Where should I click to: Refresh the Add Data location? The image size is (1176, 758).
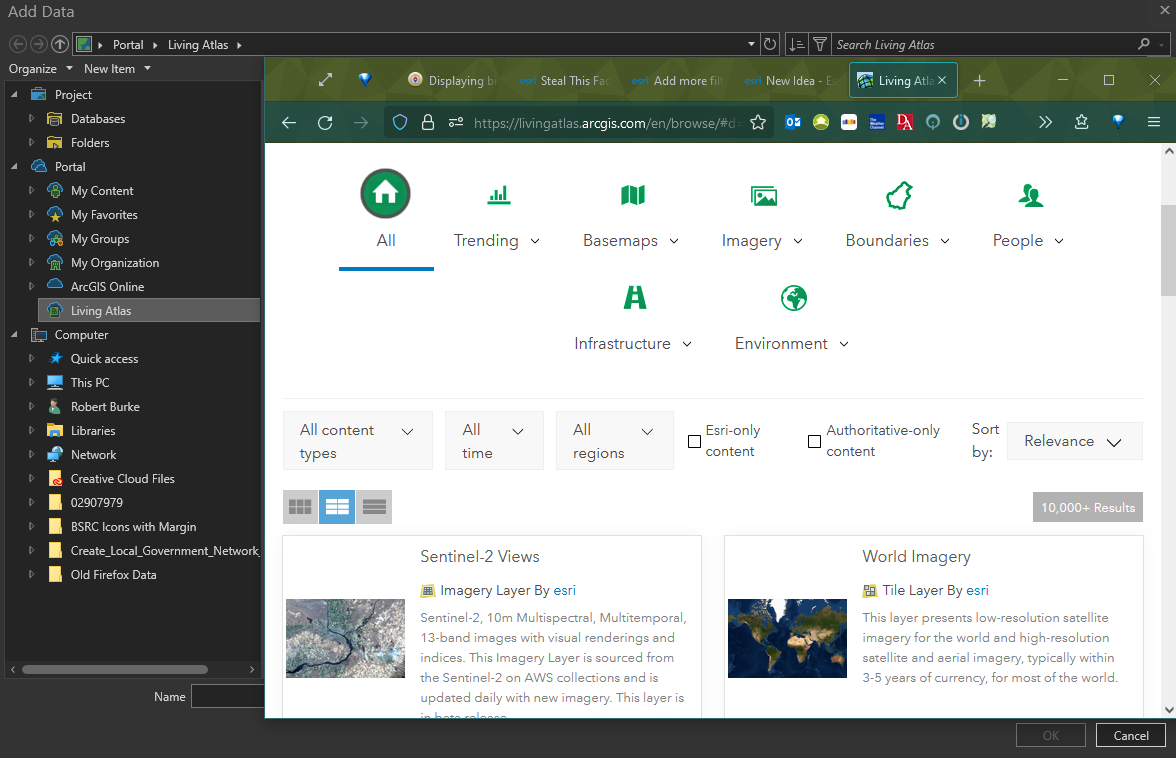770,44
